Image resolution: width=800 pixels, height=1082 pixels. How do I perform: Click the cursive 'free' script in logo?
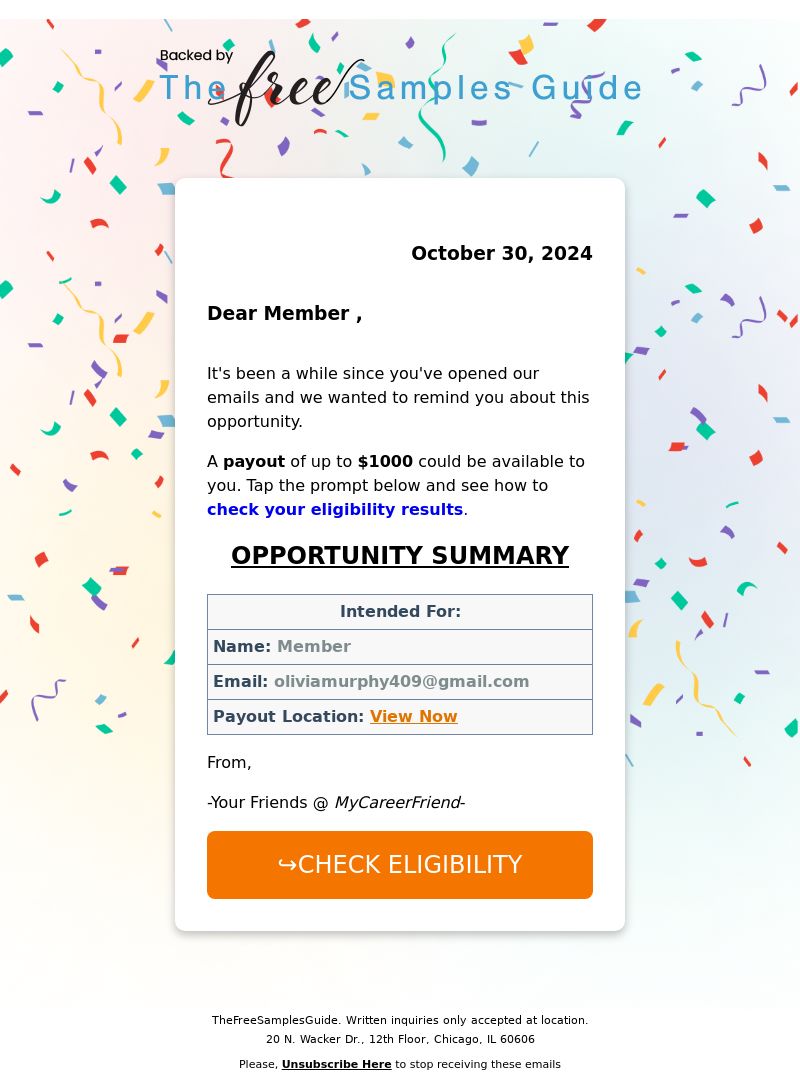[283, 86]
